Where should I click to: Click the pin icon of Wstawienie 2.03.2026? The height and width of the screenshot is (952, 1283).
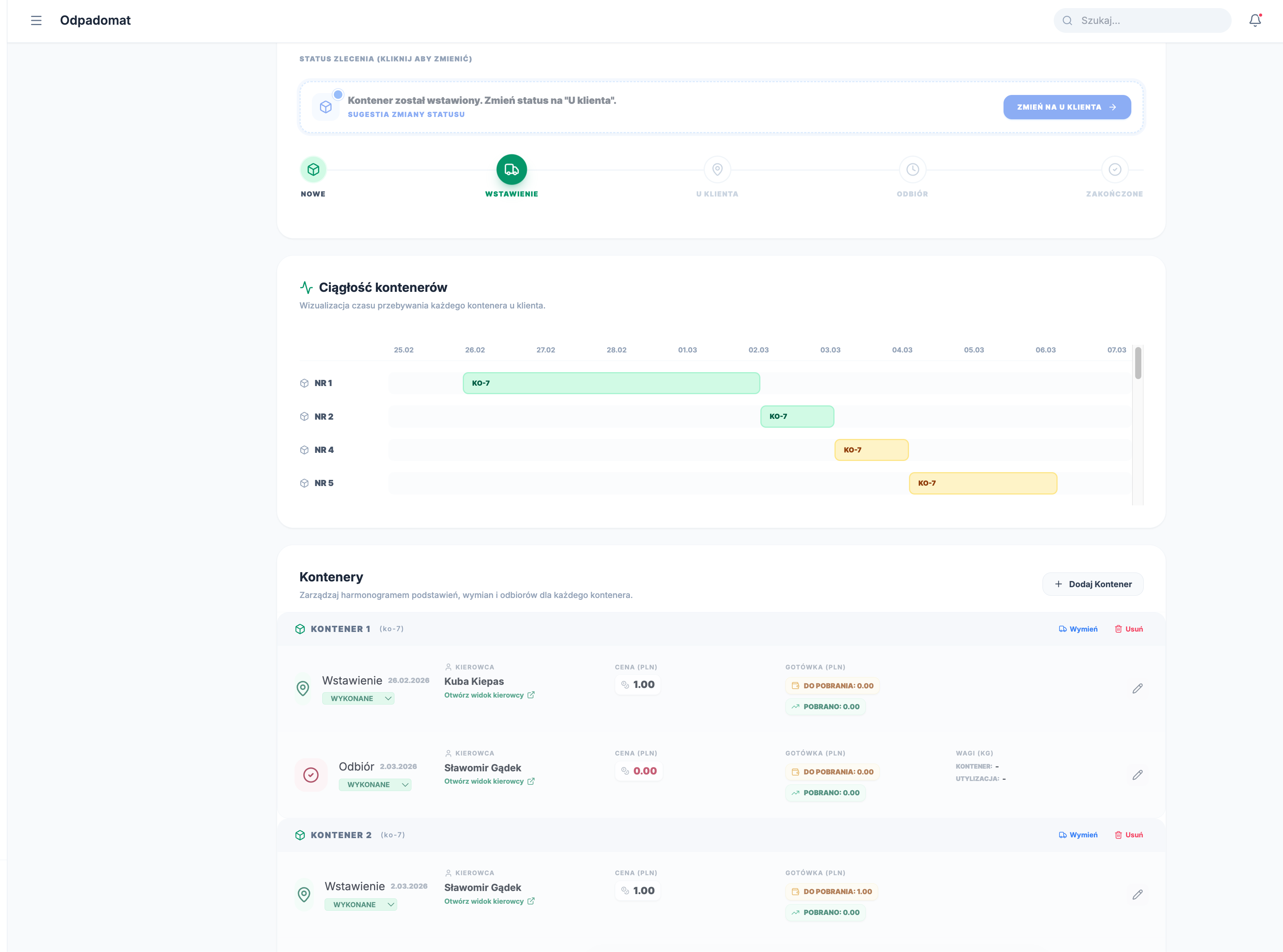coord(304,894)
